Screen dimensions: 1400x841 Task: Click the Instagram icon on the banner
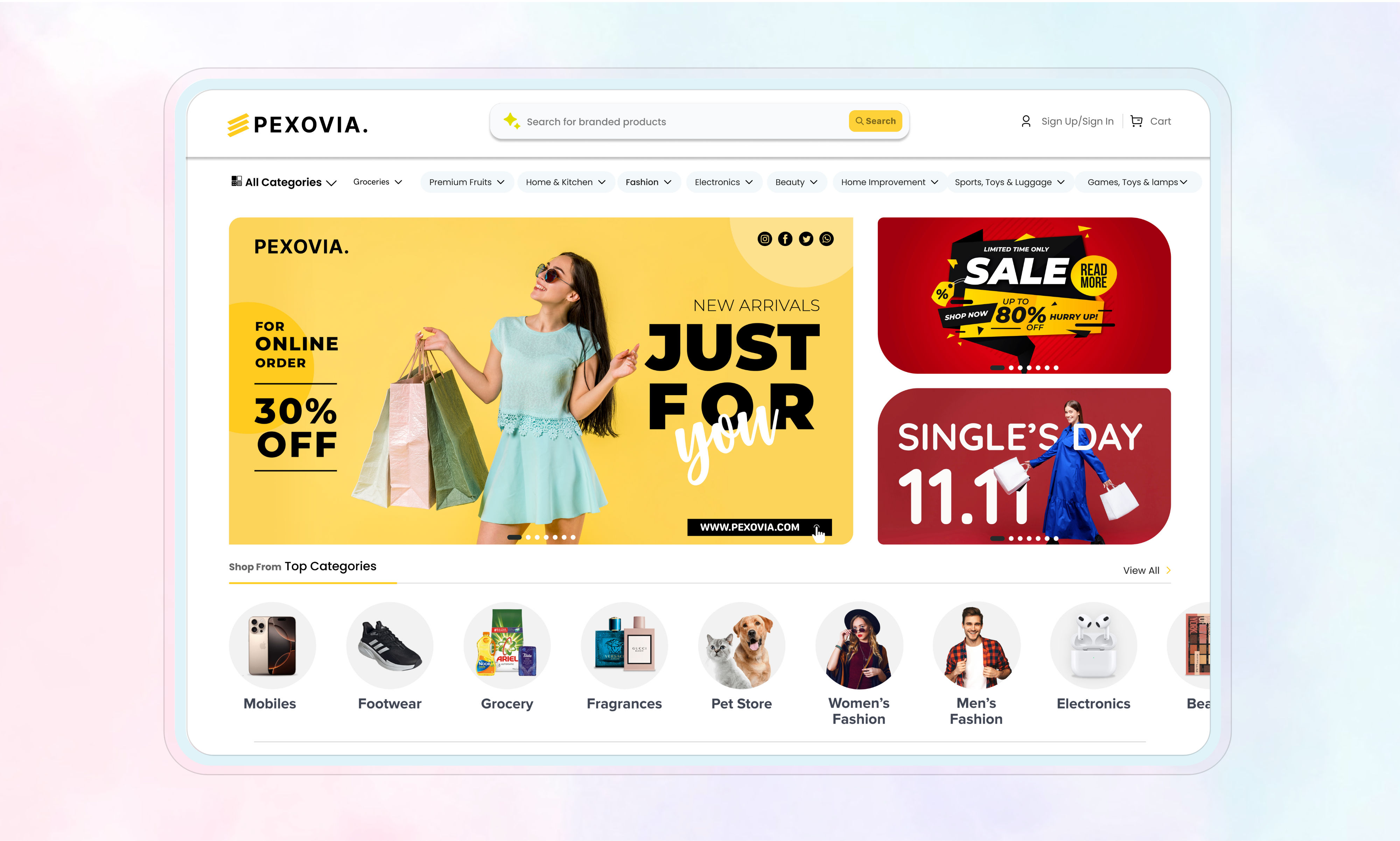[x=764, y=239]
